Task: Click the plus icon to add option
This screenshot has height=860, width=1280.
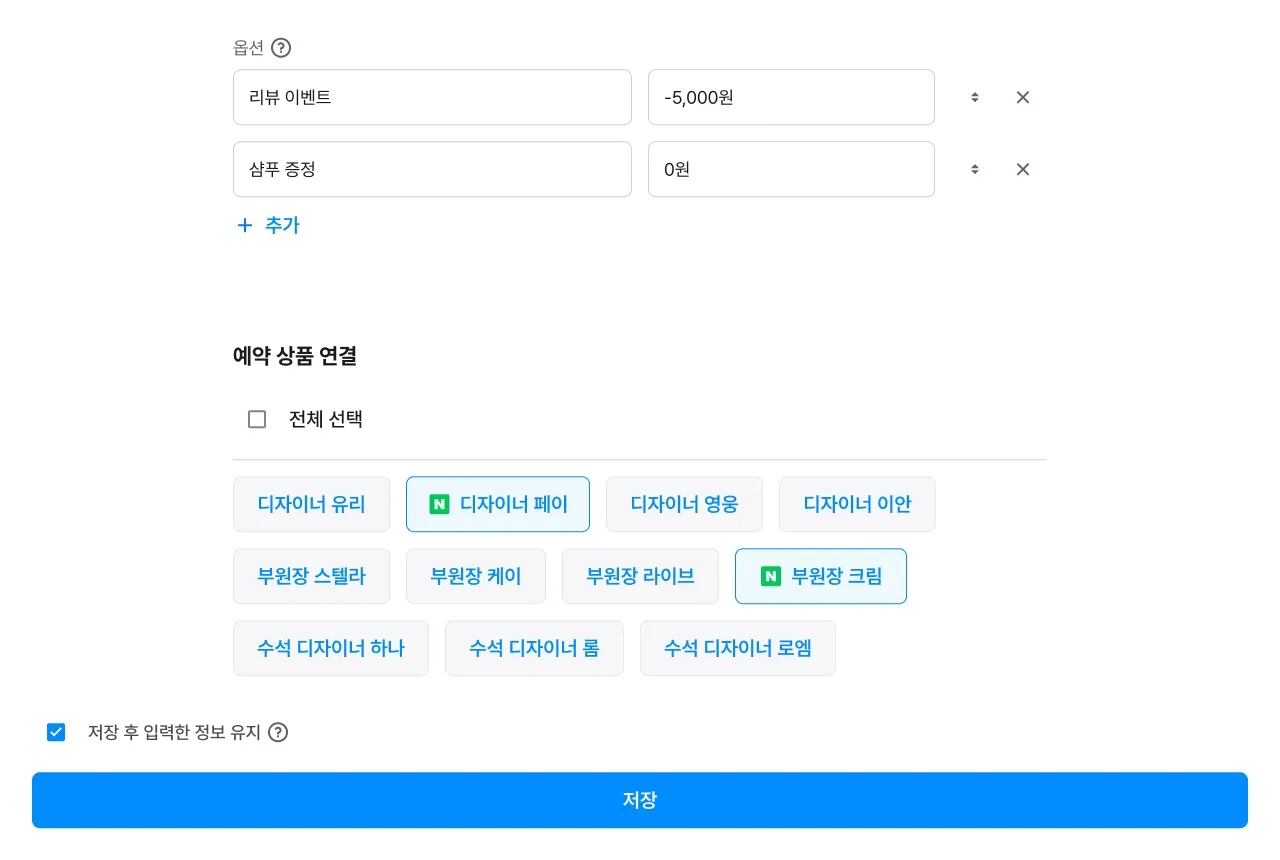Action: tap(244, 225)
